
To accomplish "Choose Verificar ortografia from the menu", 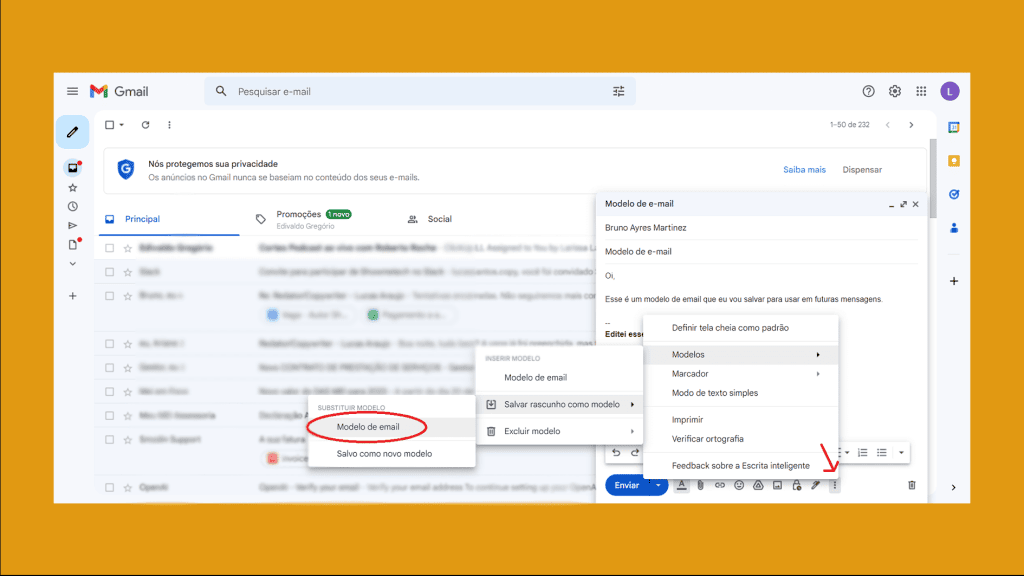I will (710, 438).
